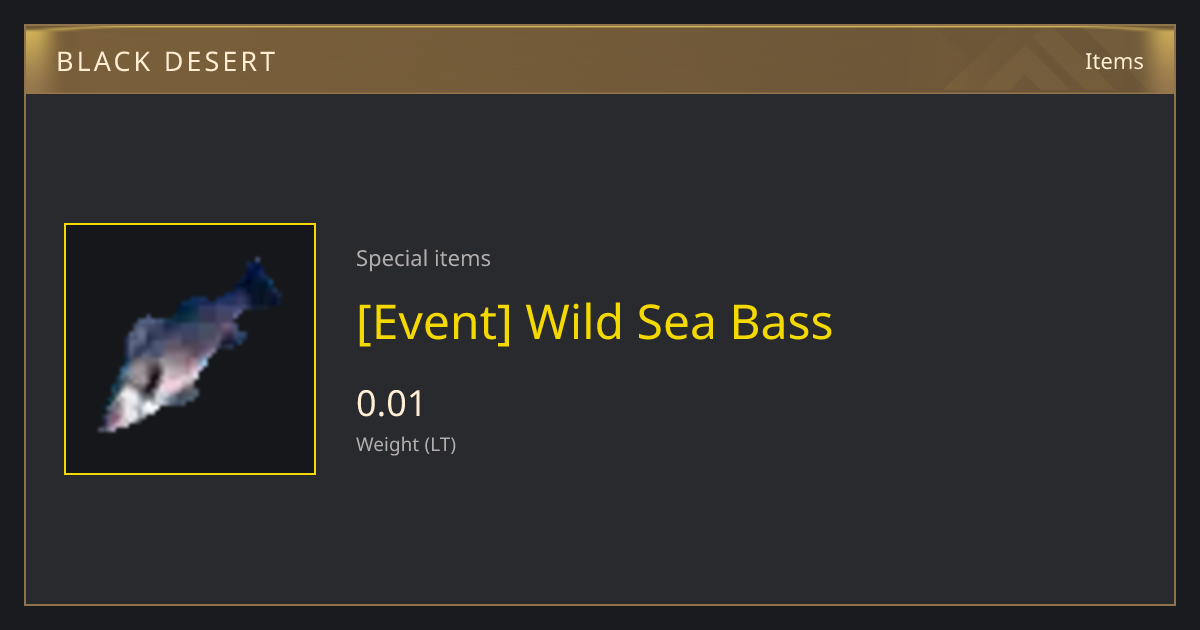Open the BLACK DESERT header title

(x=166, y=62)
